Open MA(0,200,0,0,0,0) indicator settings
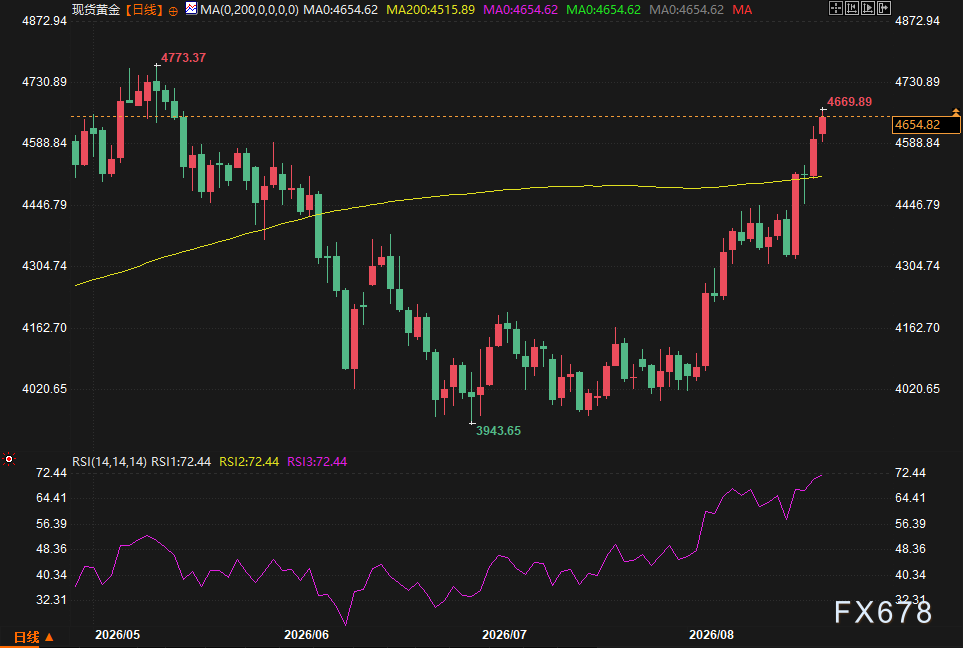Screen dimensions: 963x648 [249, 10]
